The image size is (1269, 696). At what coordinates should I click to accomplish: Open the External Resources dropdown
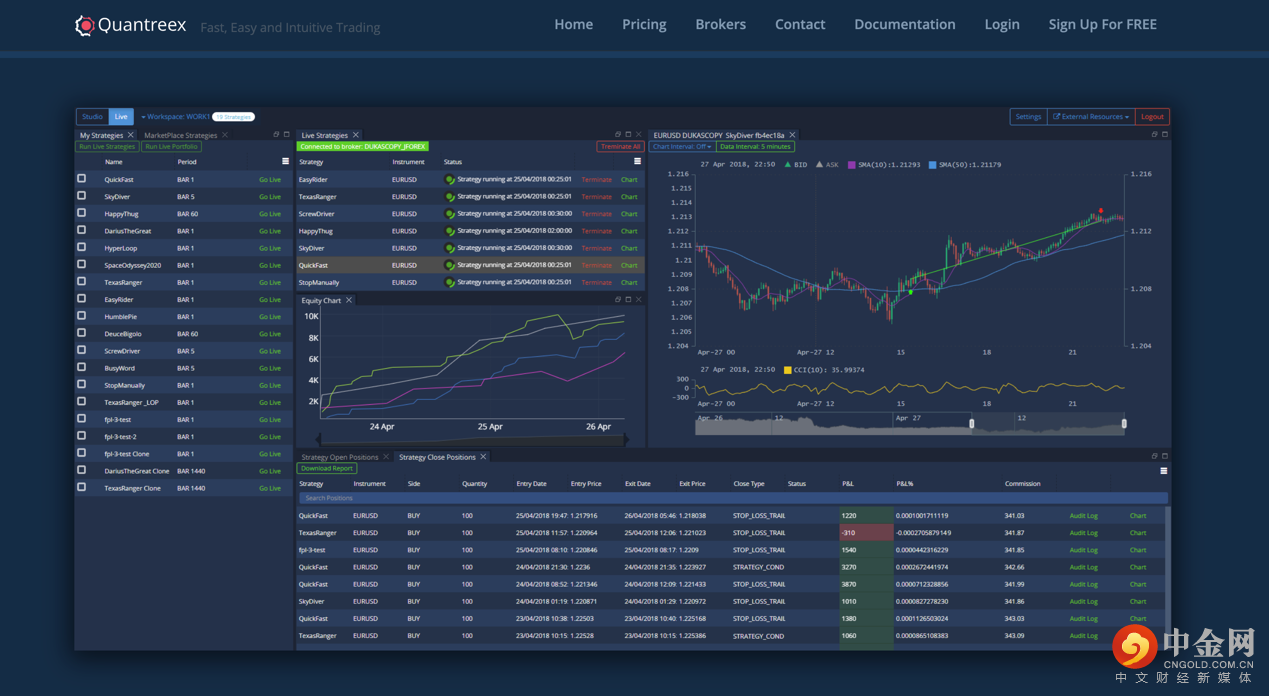[x=1090, y=117]
